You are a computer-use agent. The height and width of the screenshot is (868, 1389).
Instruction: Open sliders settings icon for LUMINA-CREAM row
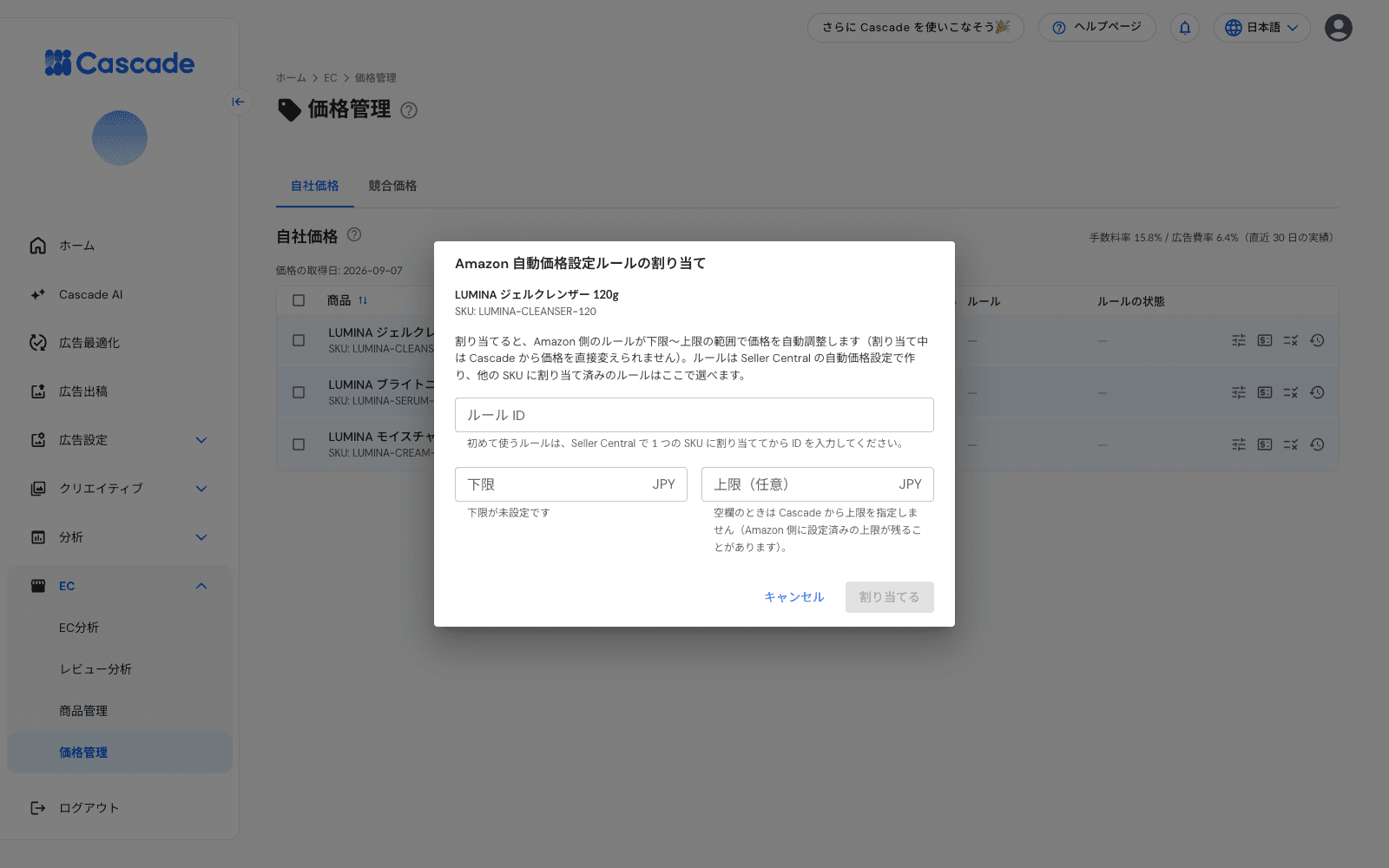point(1239,444)
